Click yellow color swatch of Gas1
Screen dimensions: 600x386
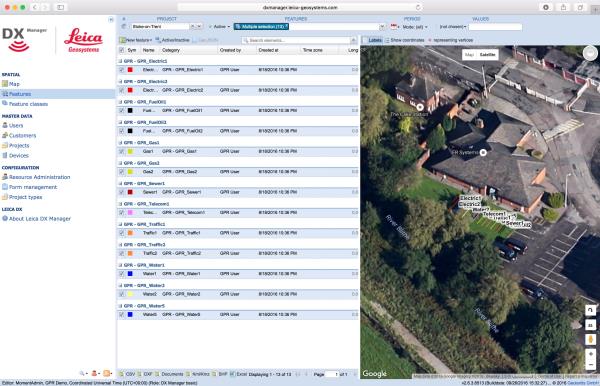click(x=130, y=151)
